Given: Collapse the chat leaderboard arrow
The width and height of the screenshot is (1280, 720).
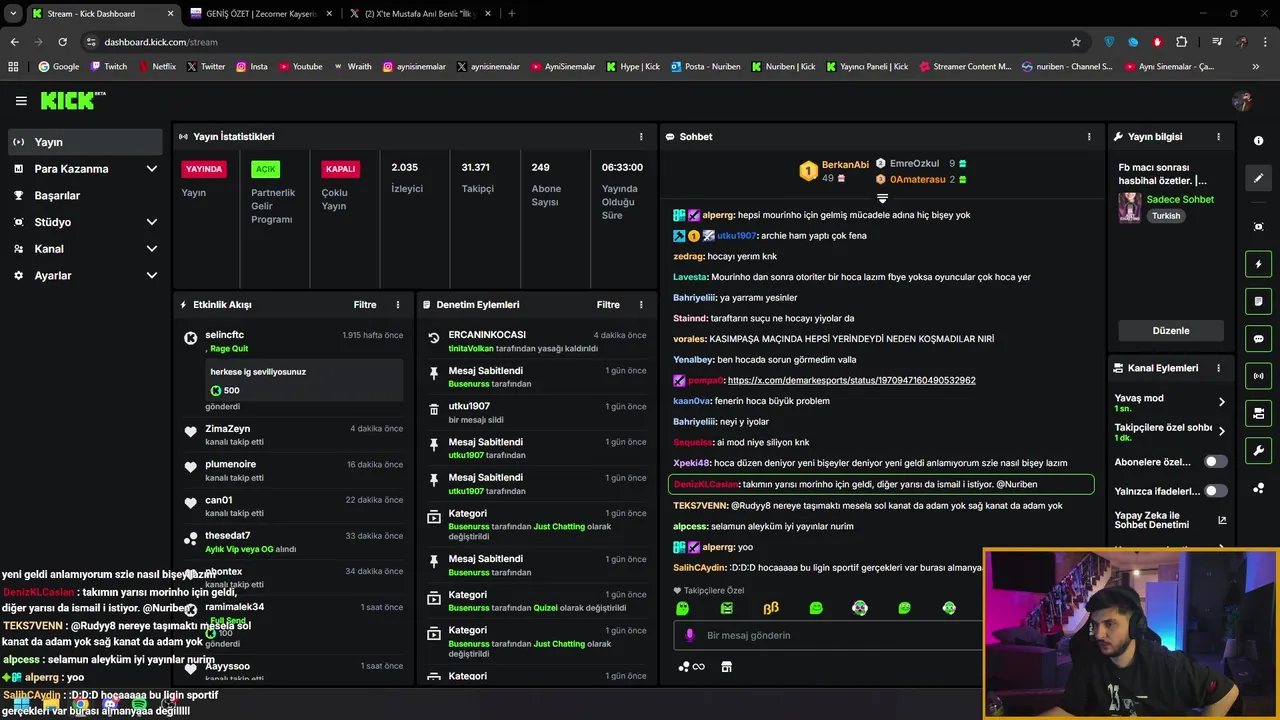Looking at the screenshot, I should [x=882, y=198].
